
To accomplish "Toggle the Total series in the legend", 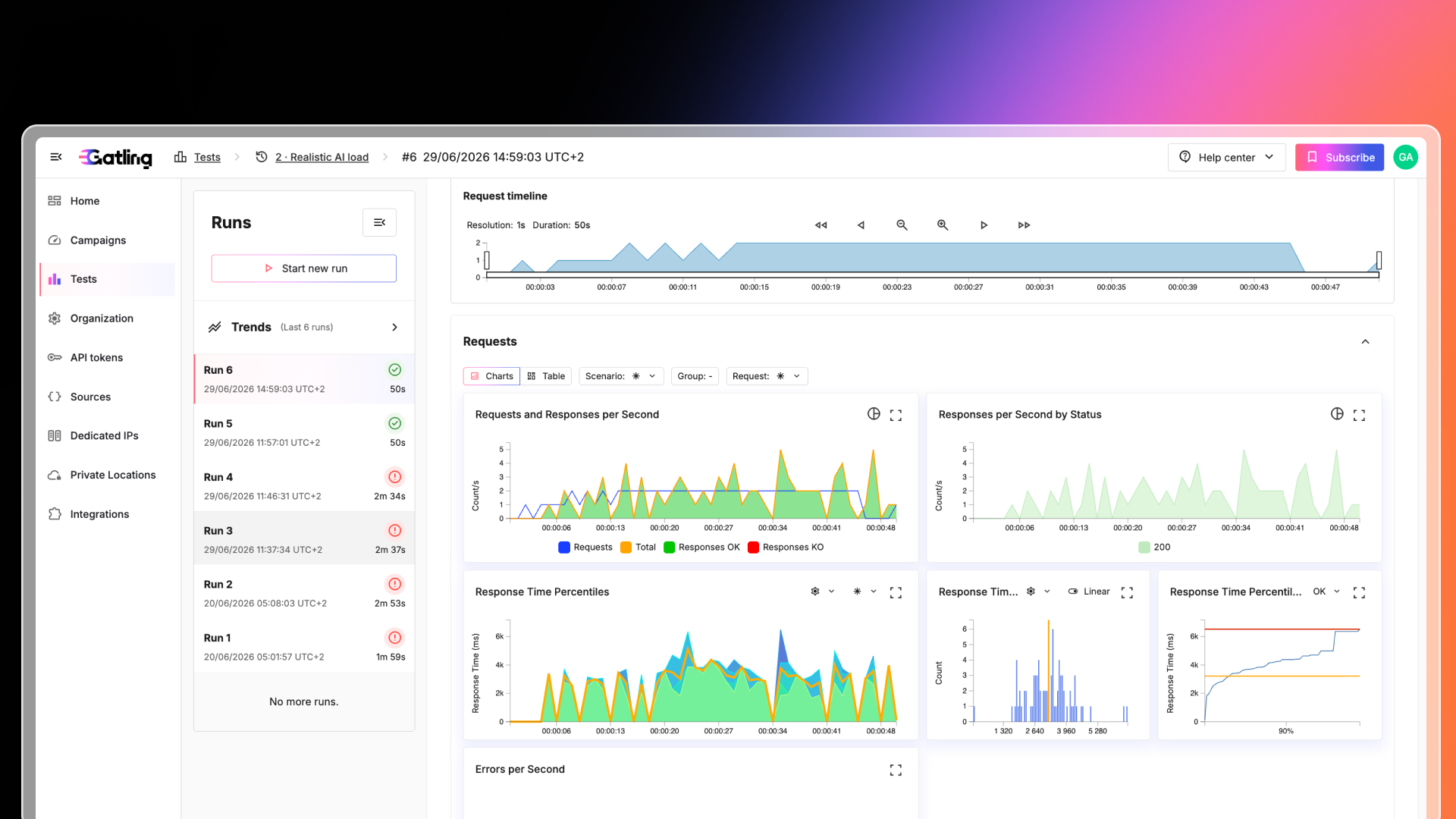I will 638,548.
